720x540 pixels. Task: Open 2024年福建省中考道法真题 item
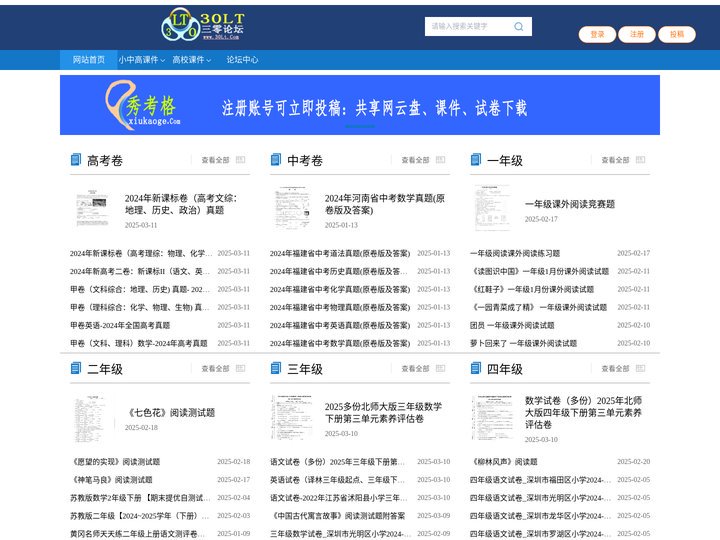pos(340,253)
